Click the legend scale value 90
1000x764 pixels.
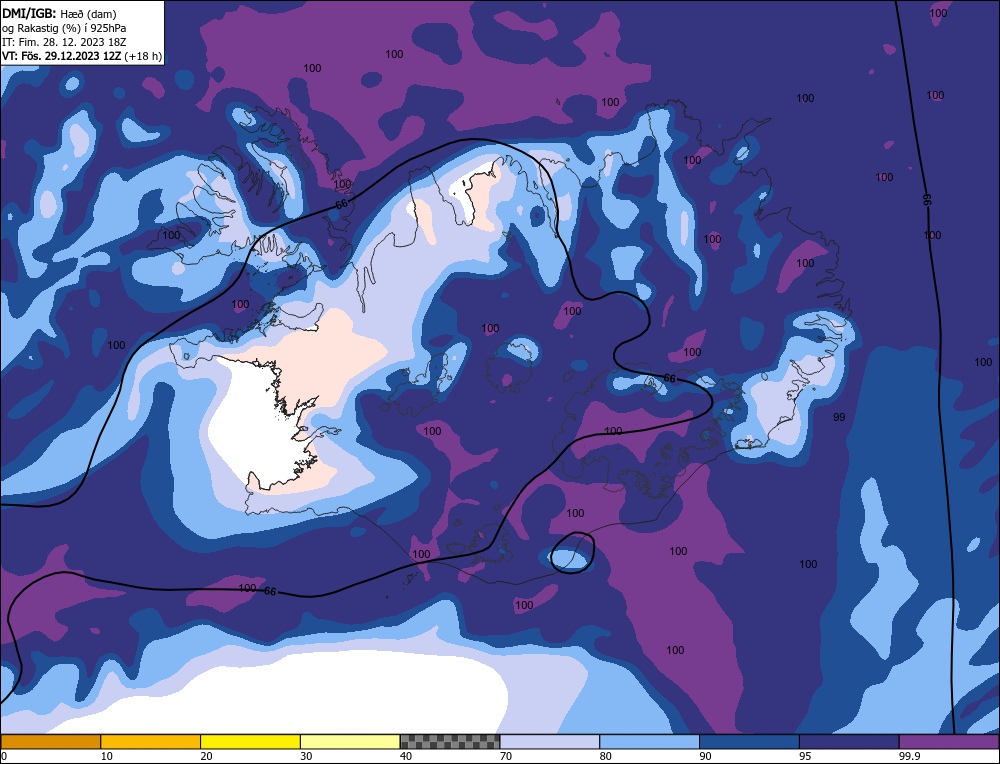pos(705,756)
